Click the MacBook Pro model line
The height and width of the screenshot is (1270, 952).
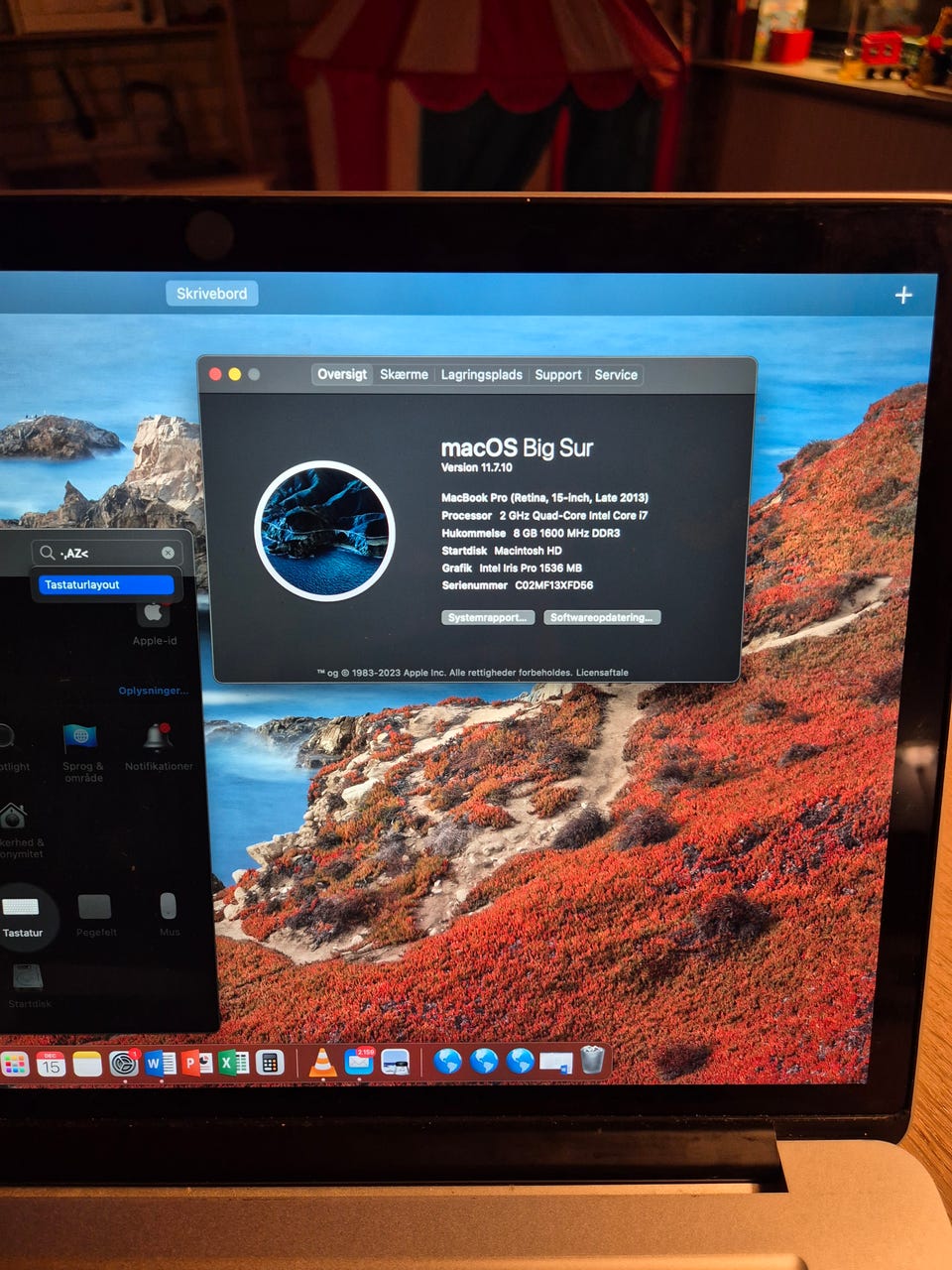pos(544,497)
